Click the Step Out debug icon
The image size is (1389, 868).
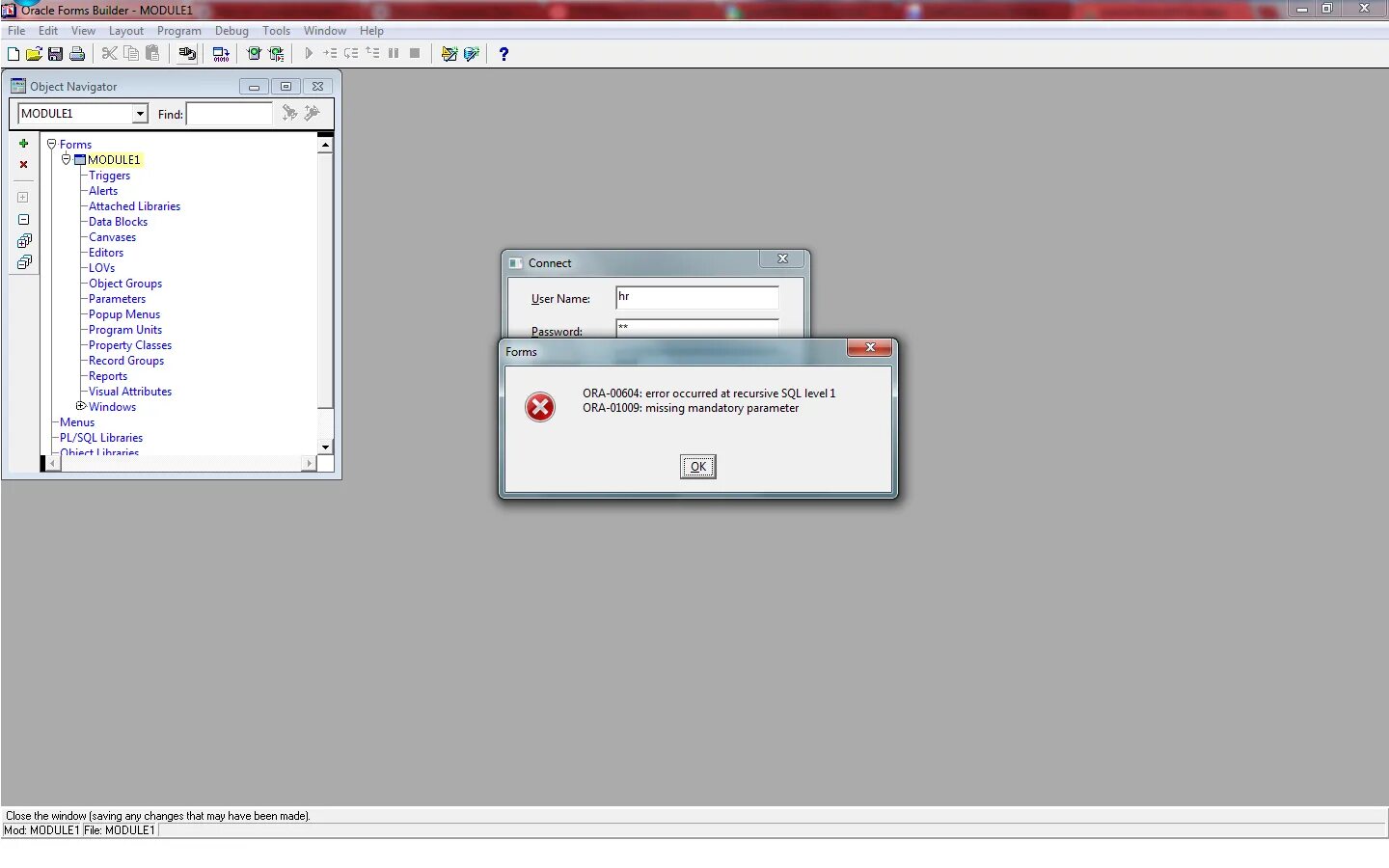click(x=372, y=54)
